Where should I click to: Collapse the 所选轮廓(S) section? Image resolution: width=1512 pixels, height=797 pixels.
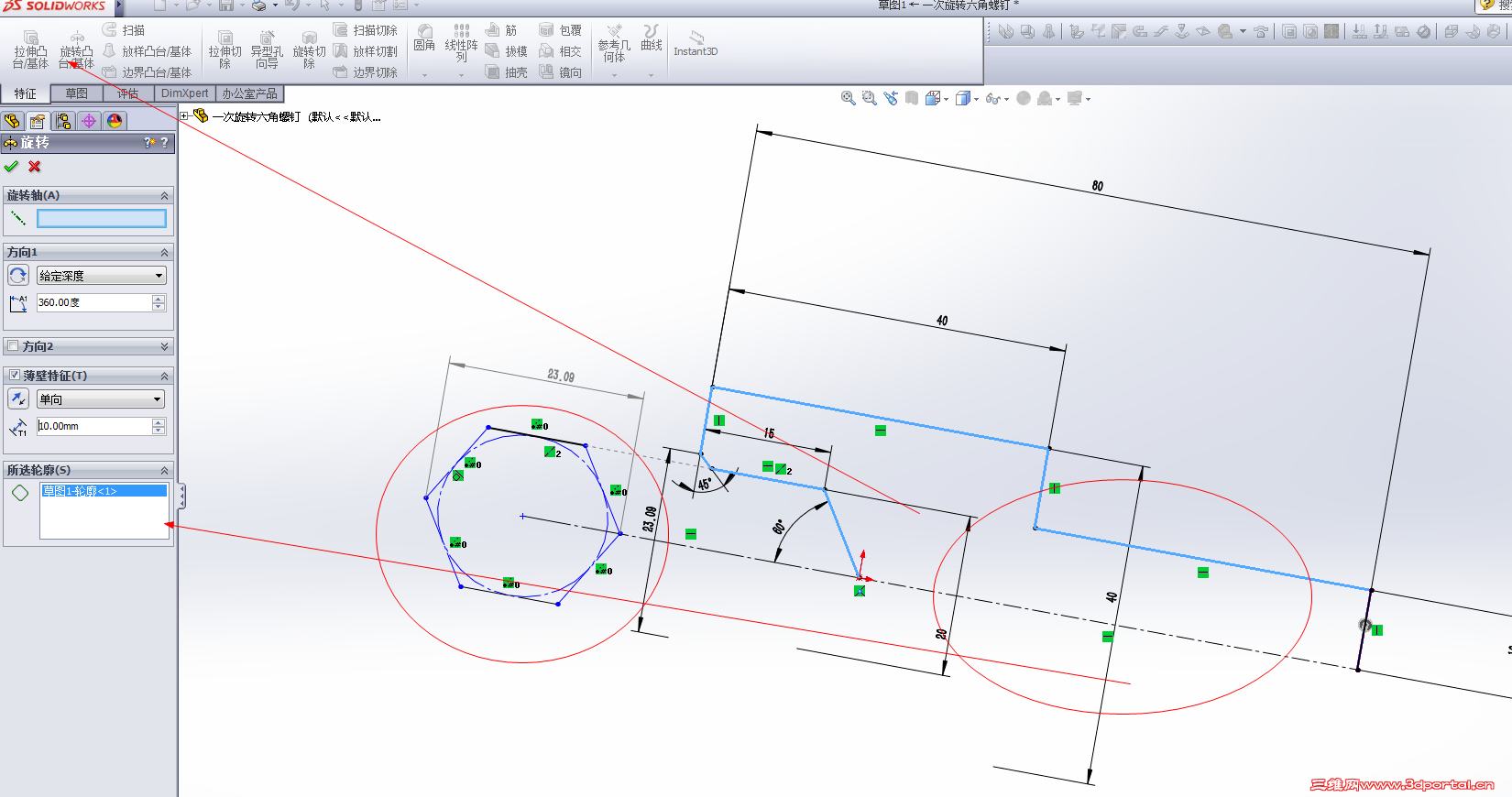(x=165, y=471)
